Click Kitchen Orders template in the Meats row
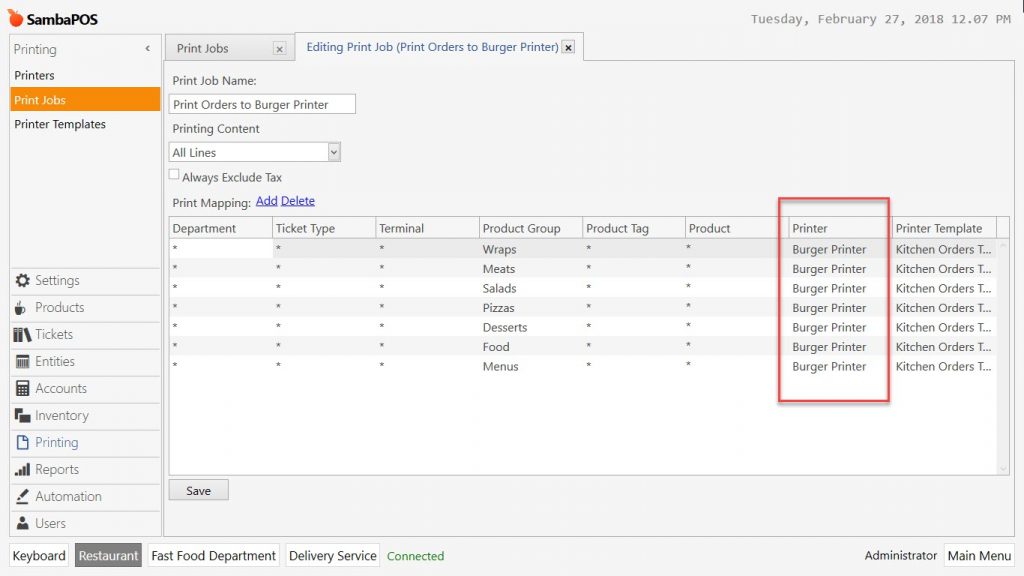Viewport: 1024px width, 576px height. (x=944, y=269)
